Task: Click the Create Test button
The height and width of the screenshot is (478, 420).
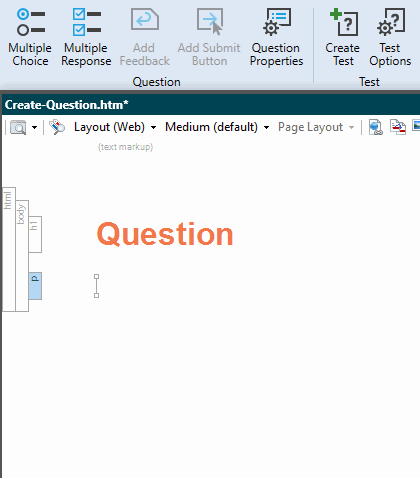Action: 343,37
